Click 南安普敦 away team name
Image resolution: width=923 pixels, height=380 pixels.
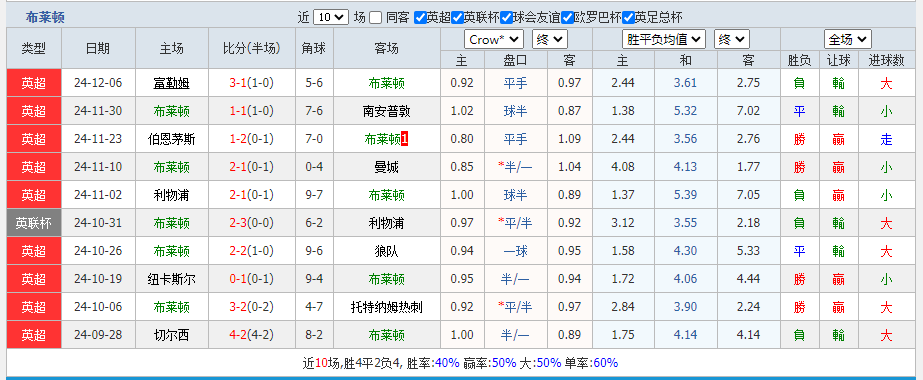coord(387,111)
